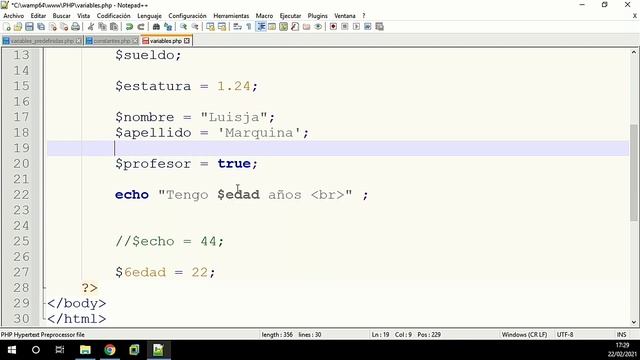Save the current file with the Save icon

click(29, 27)
